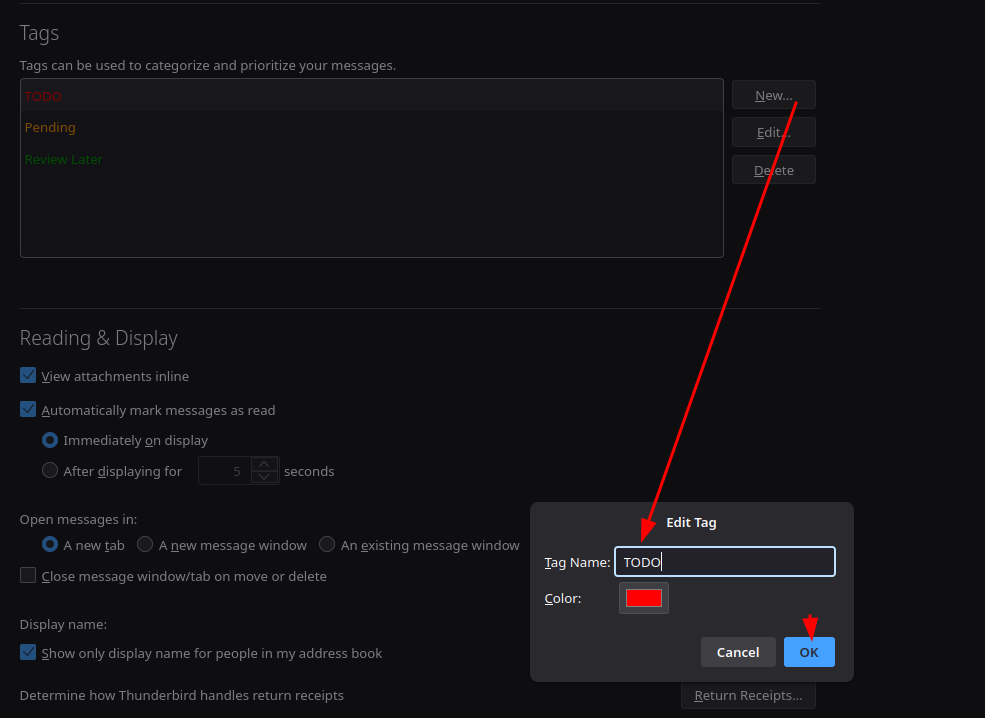Open the red Color picker swatch

click(643, 598)
